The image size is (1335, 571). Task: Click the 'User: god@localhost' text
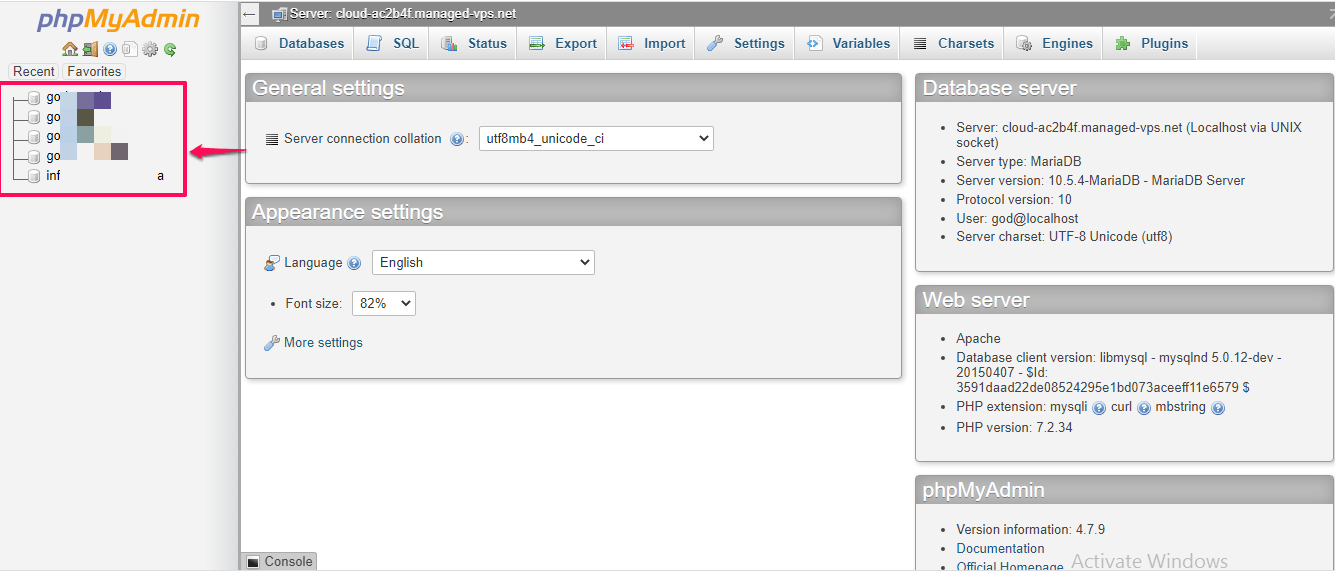(1017, 218)
